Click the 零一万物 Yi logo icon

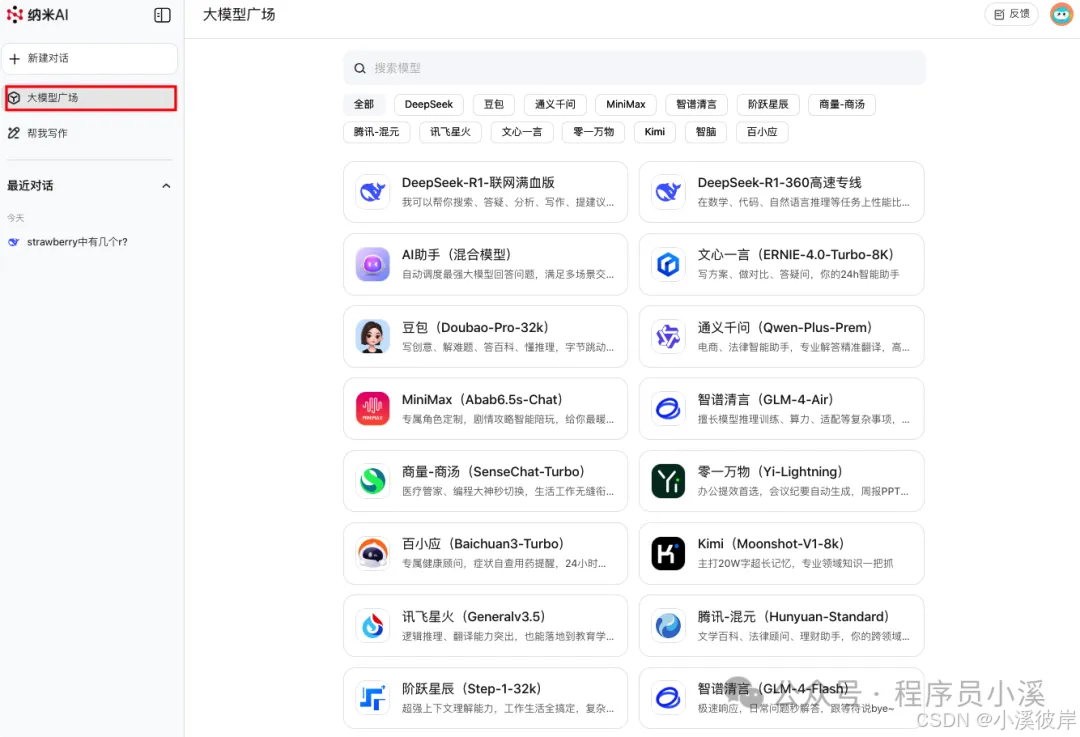(x=668, y=481)
